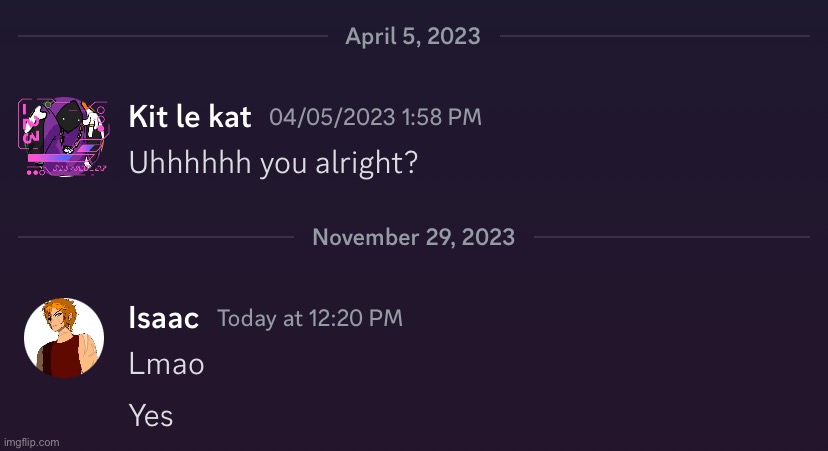Viewport: 828px width, 451px height.
Task: Click divider line right of November 29, 2023
Action: [x=671, y=237]
